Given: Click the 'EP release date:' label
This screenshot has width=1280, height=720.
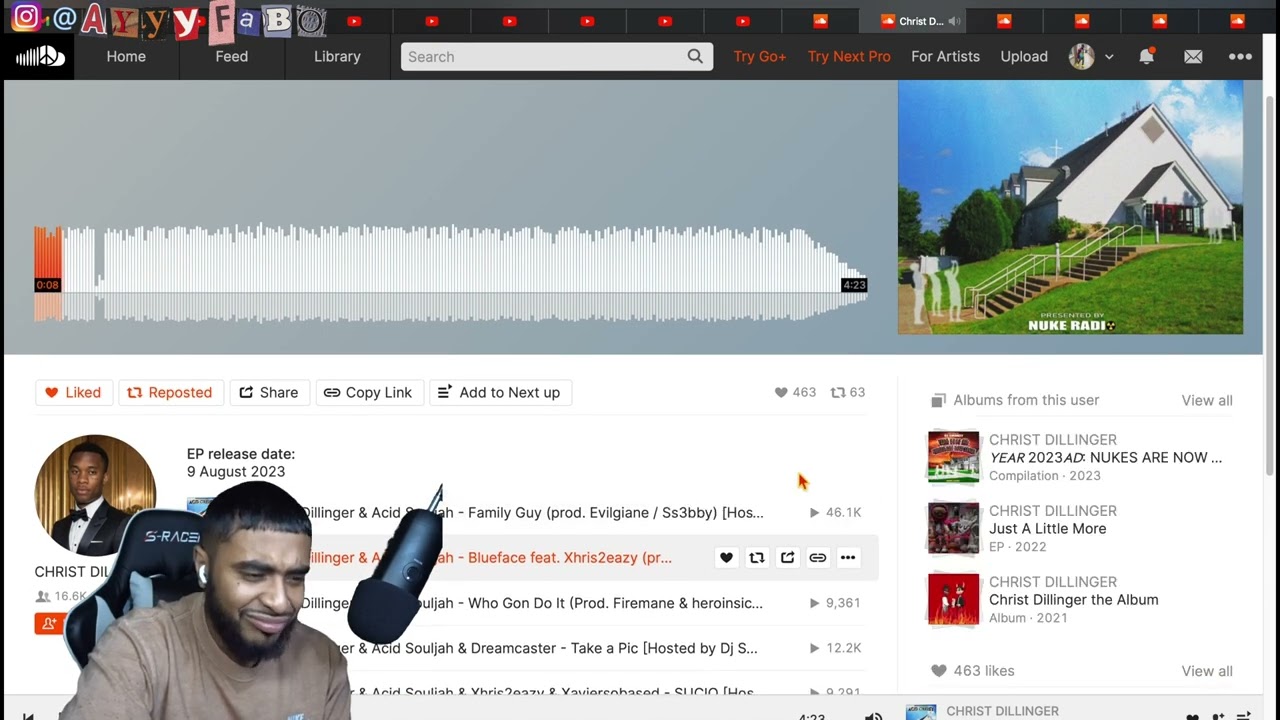Looking at the screenshot, I should 241,454.
